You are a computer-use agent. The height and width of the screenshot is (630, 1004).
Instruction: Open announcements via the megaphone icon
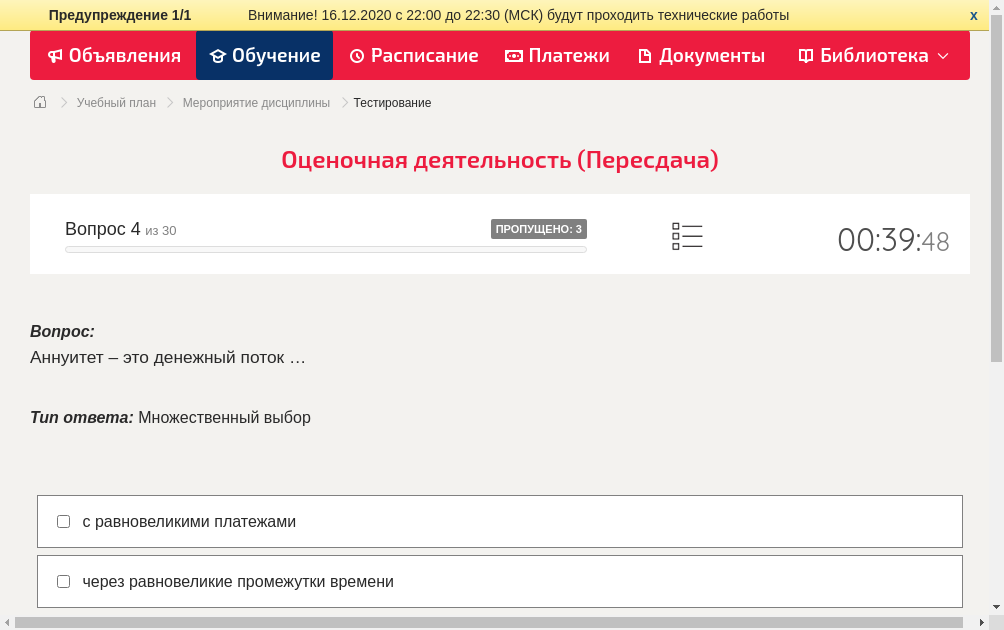click(x=55, y=56)
